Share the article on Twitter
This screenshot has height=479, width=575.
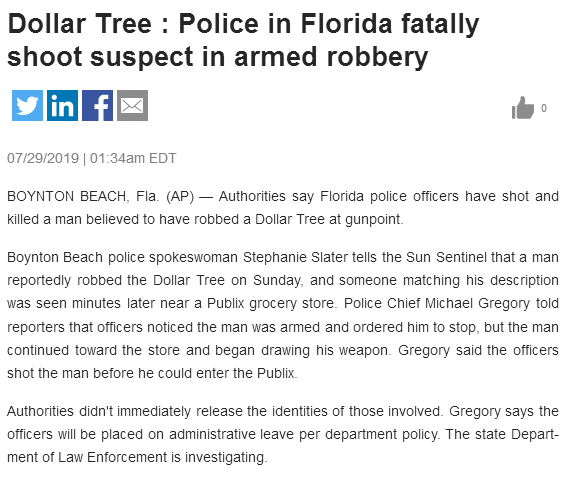[x=28, y=106]
